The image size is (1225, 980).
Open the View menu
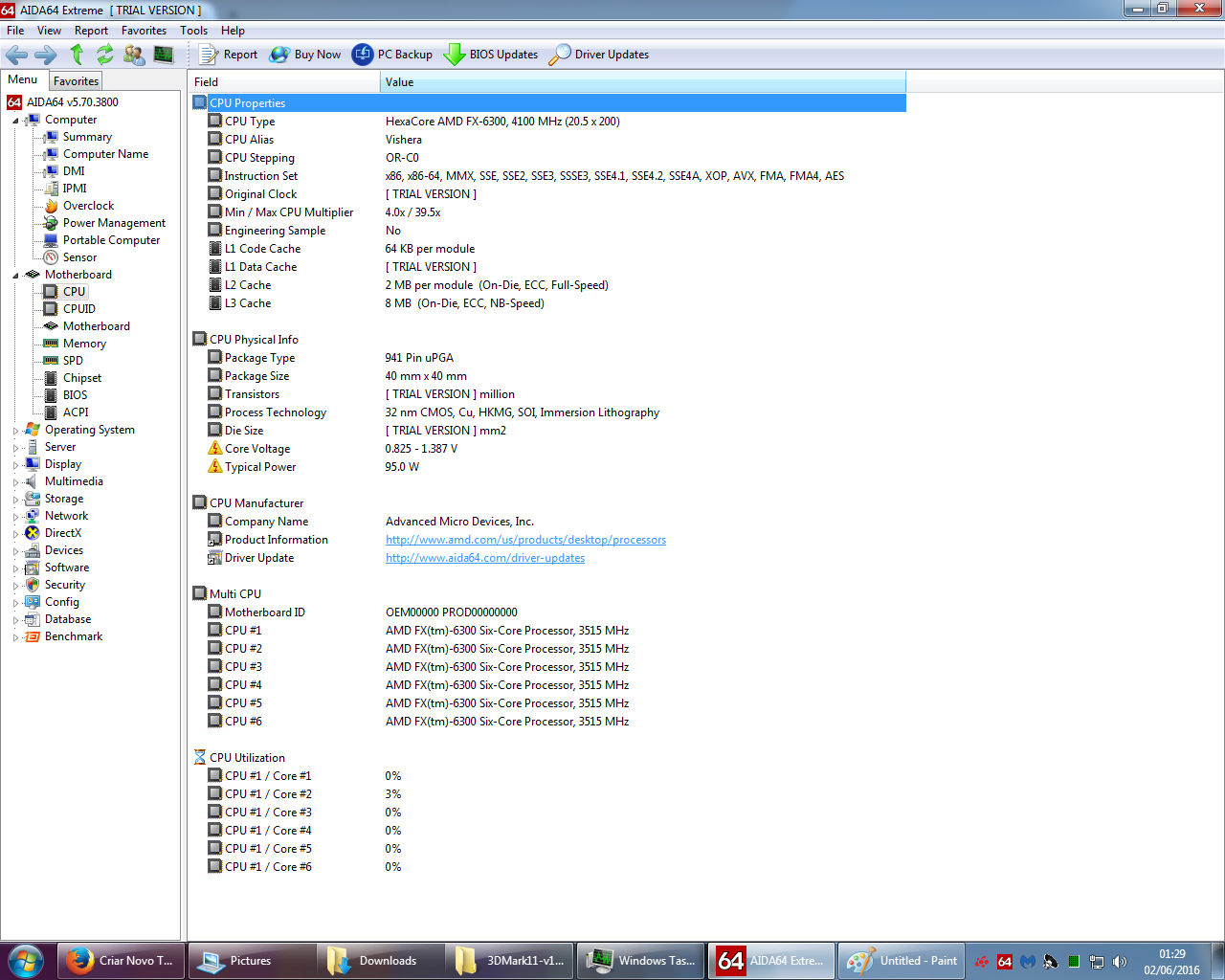pos(49,31)
